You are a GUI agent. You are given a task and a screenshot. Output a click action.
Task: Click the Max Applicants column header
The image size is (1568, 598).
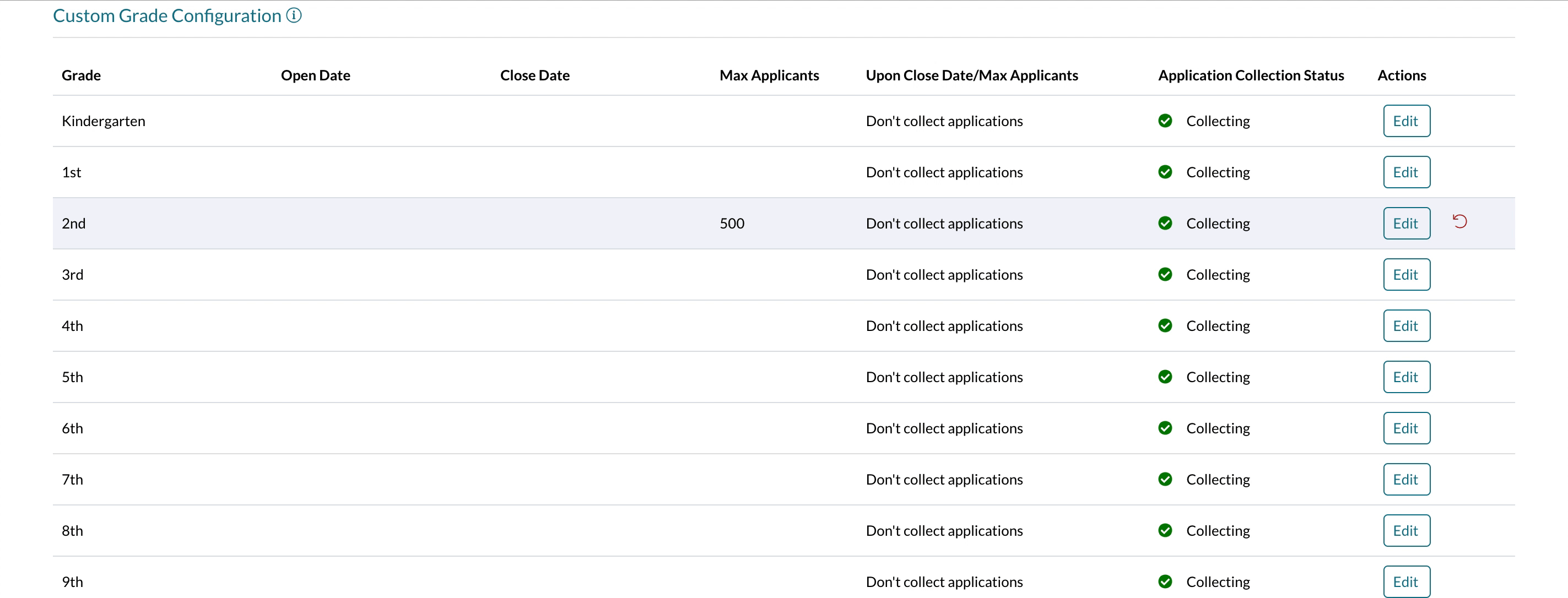pos(769,75)
